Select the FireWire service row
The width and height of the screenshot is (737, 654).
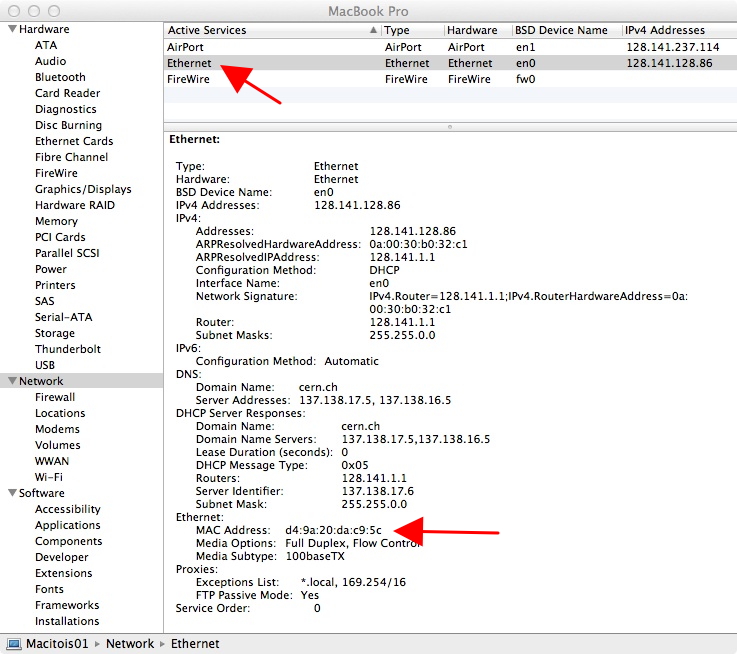pos(450,79)
